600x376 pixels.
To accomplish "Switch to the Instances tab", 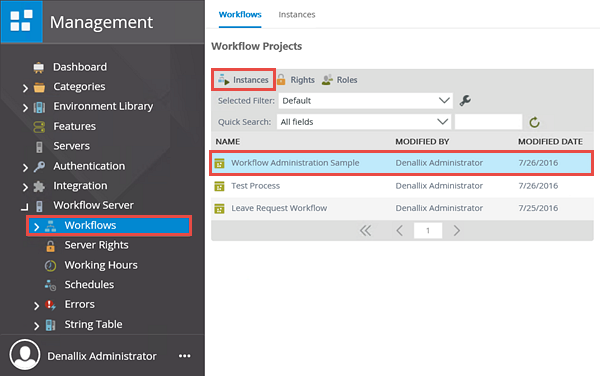I will (297, 15).
